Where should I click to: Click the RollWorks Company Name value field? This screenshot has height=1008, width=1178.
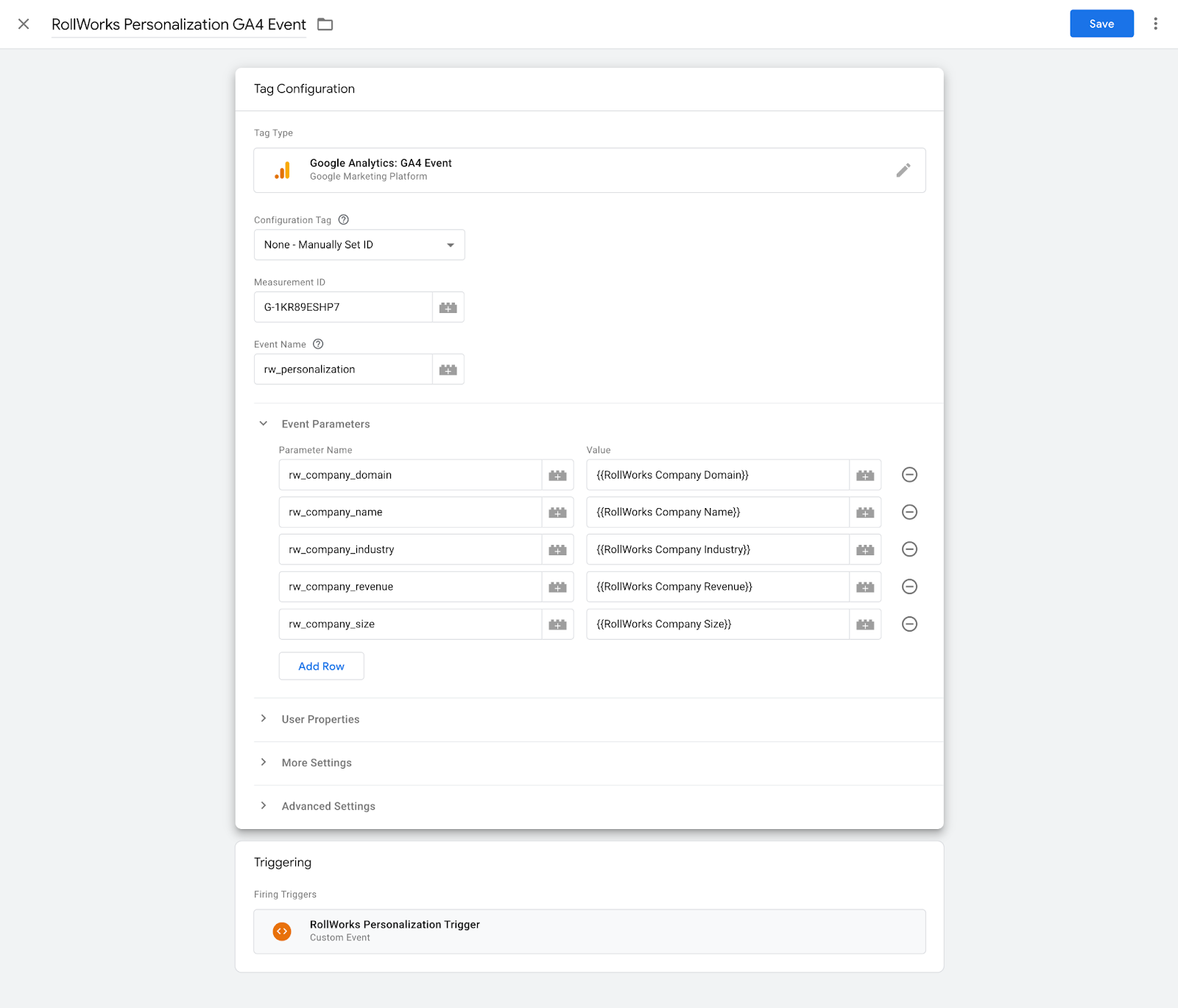(x=718, y=512)
